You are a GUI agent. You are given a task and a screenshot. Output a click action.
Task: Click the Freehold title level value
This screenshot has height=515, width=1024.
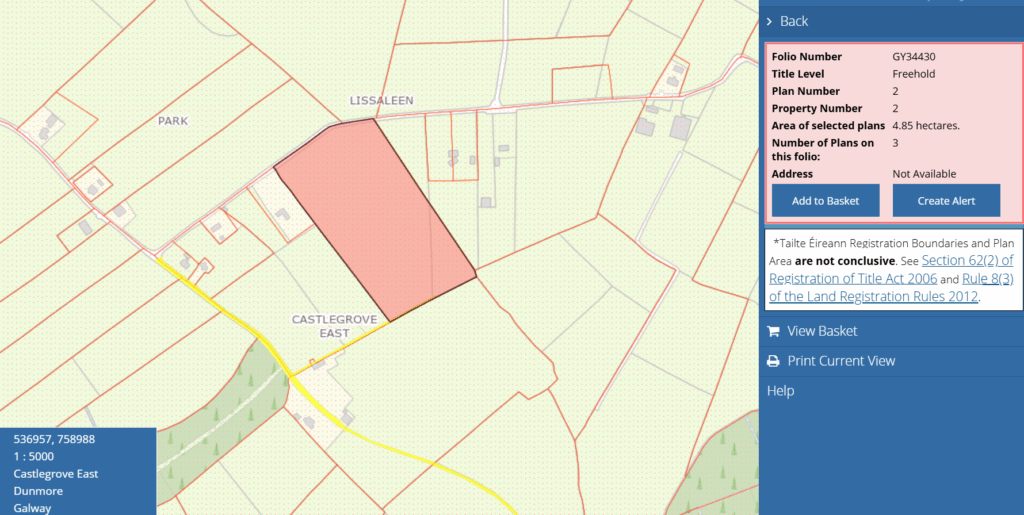pos(914,74)
